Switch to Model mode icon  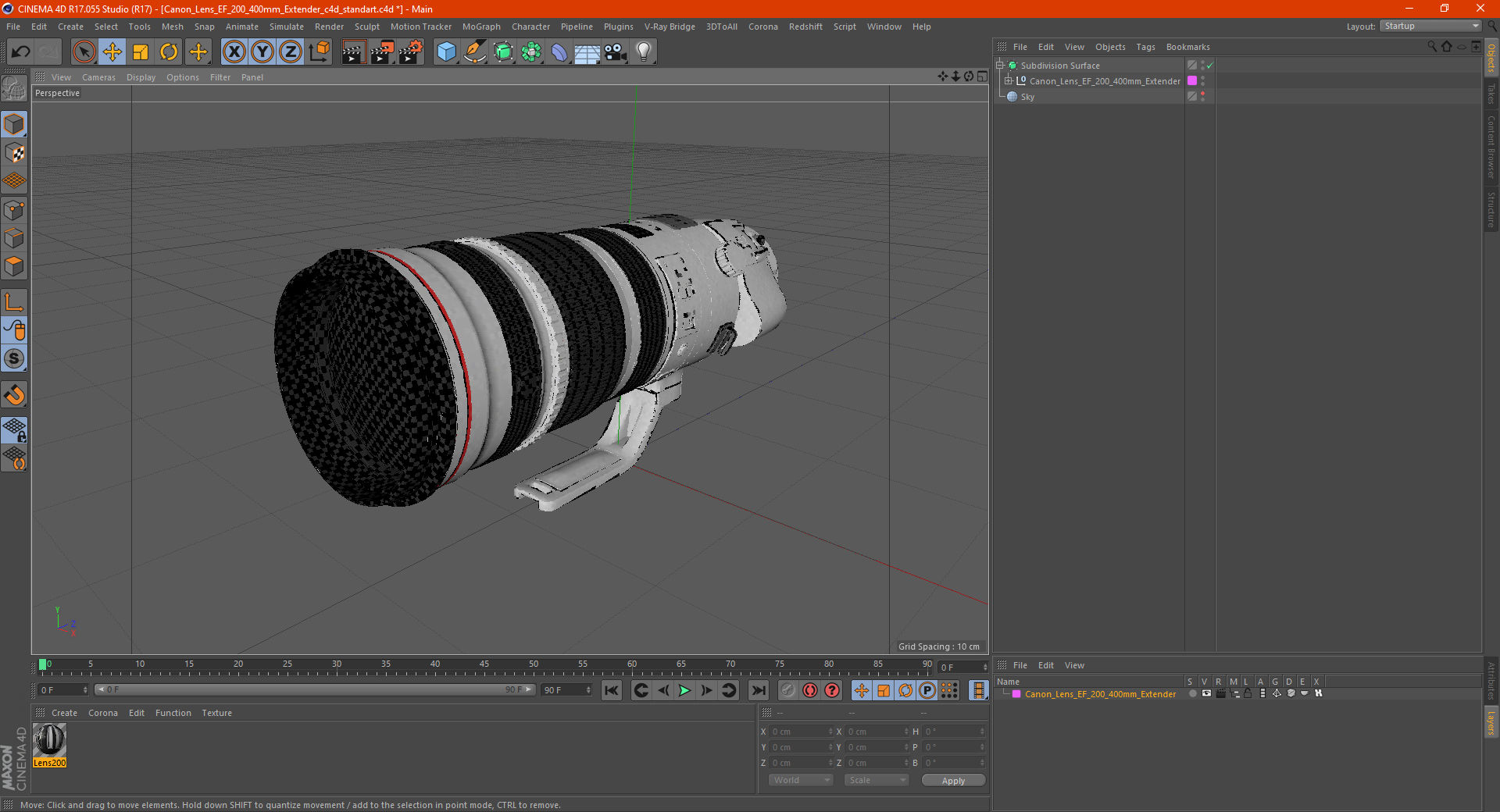tap(14, 124)
